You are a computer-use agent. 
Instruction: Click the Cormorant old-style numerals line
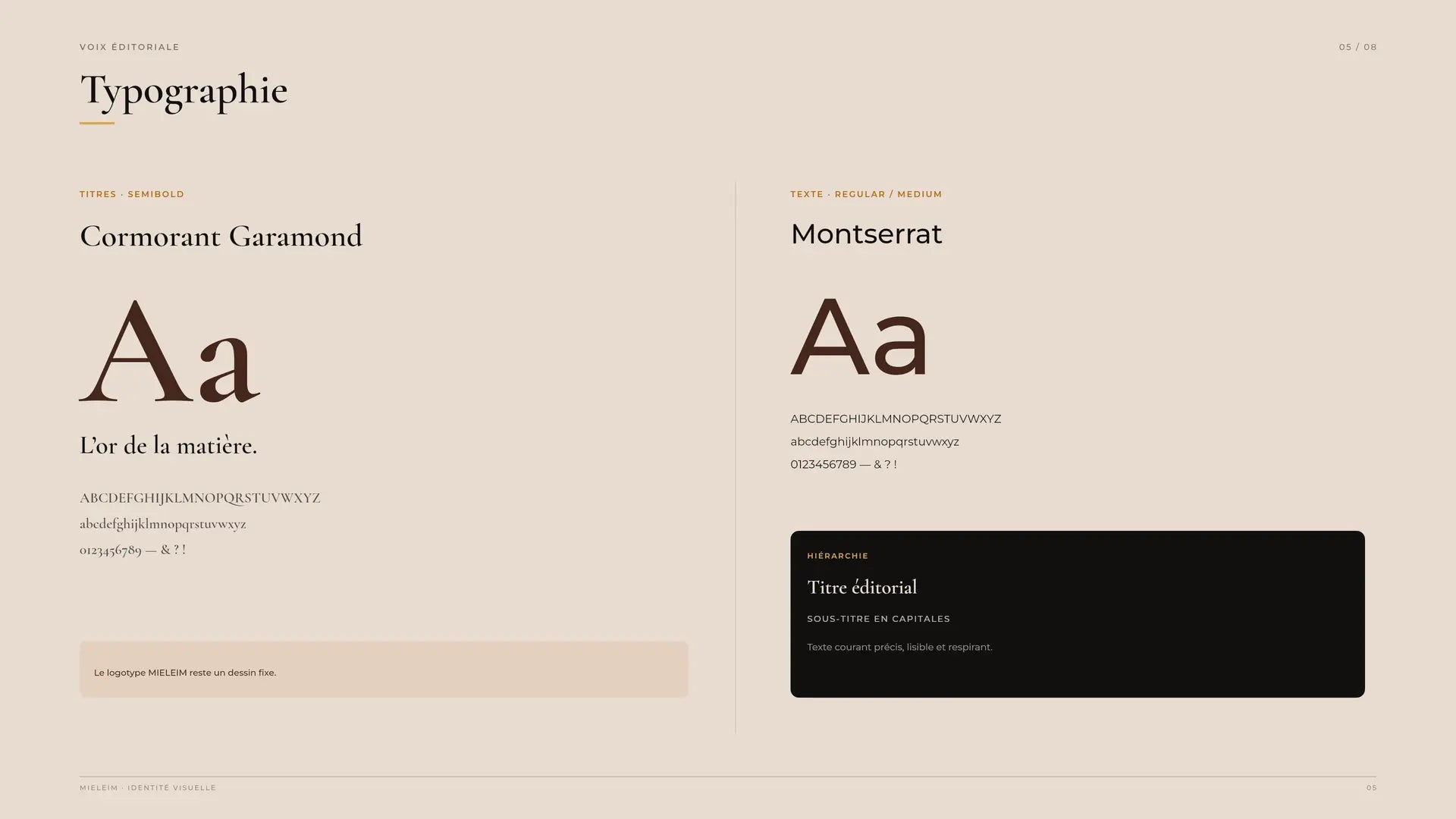133,550
